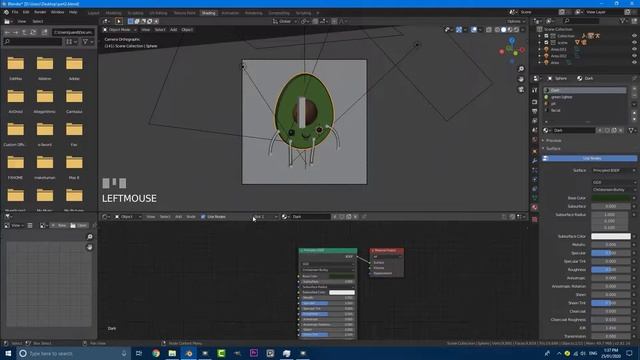Open File Explorer from the taskbar
This screenshot has width=640, height=360.
(172, 353)
